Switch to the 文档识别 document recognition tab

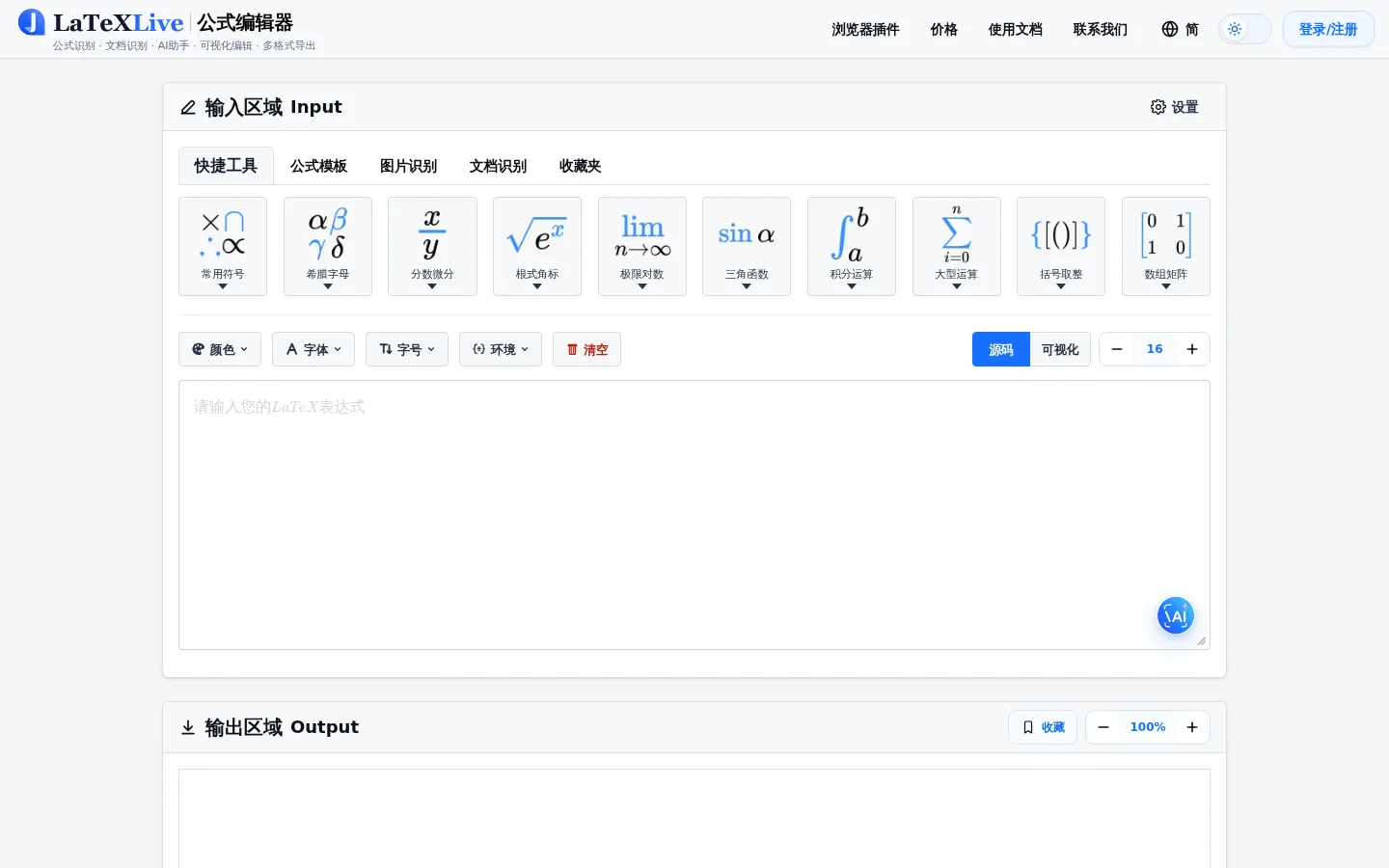click(499, 166)
